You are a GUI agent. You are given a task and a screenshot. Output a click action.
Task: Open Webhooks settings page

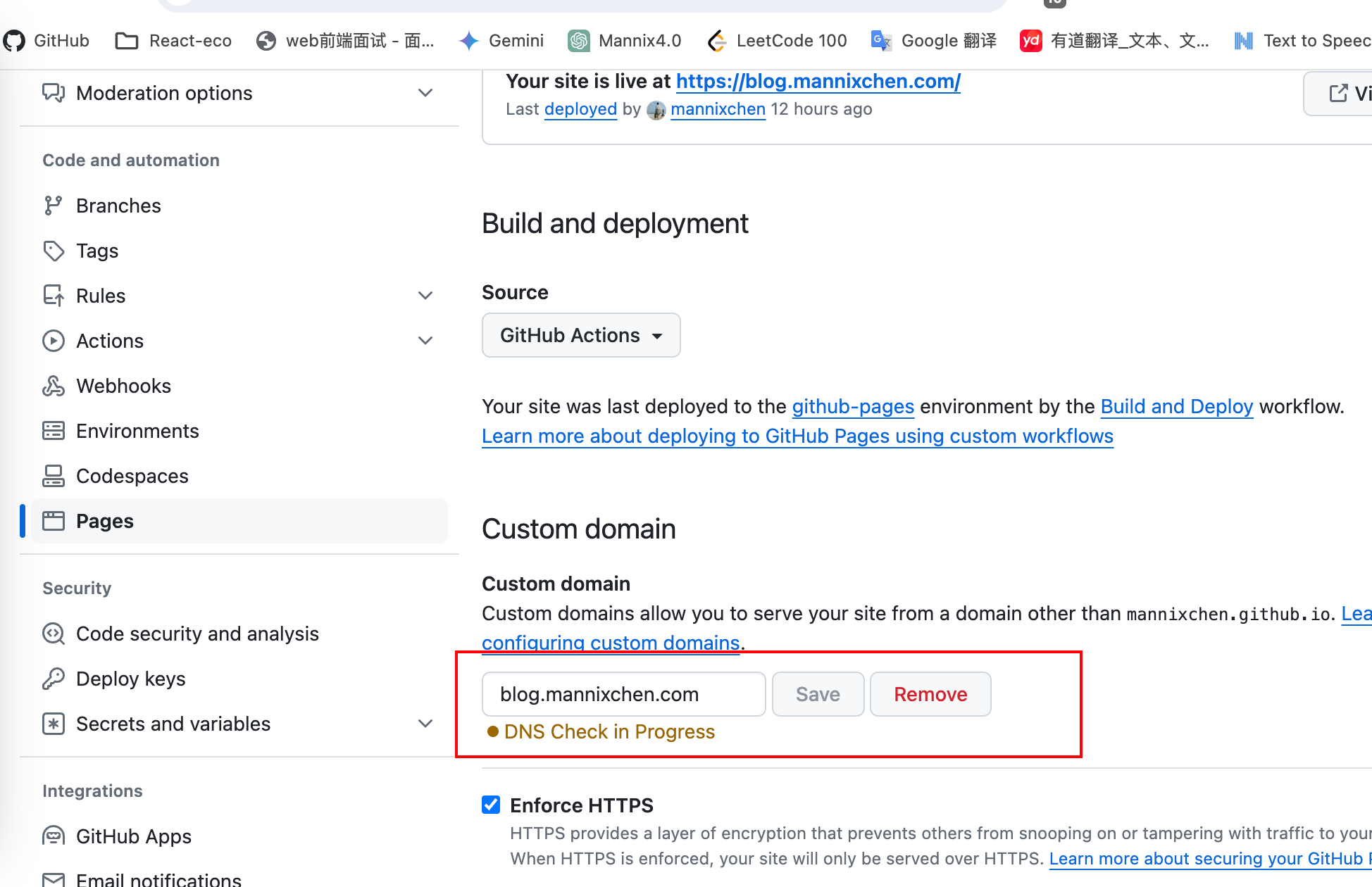[x=239, y=386]
